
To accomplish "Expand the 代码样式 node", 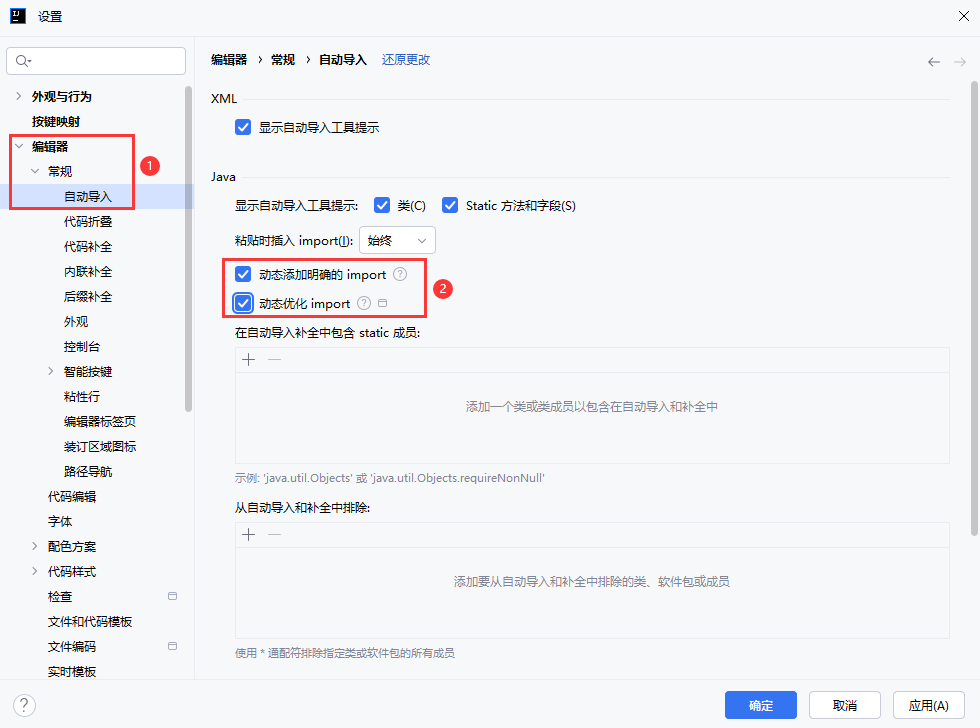I will click(35, 571).
